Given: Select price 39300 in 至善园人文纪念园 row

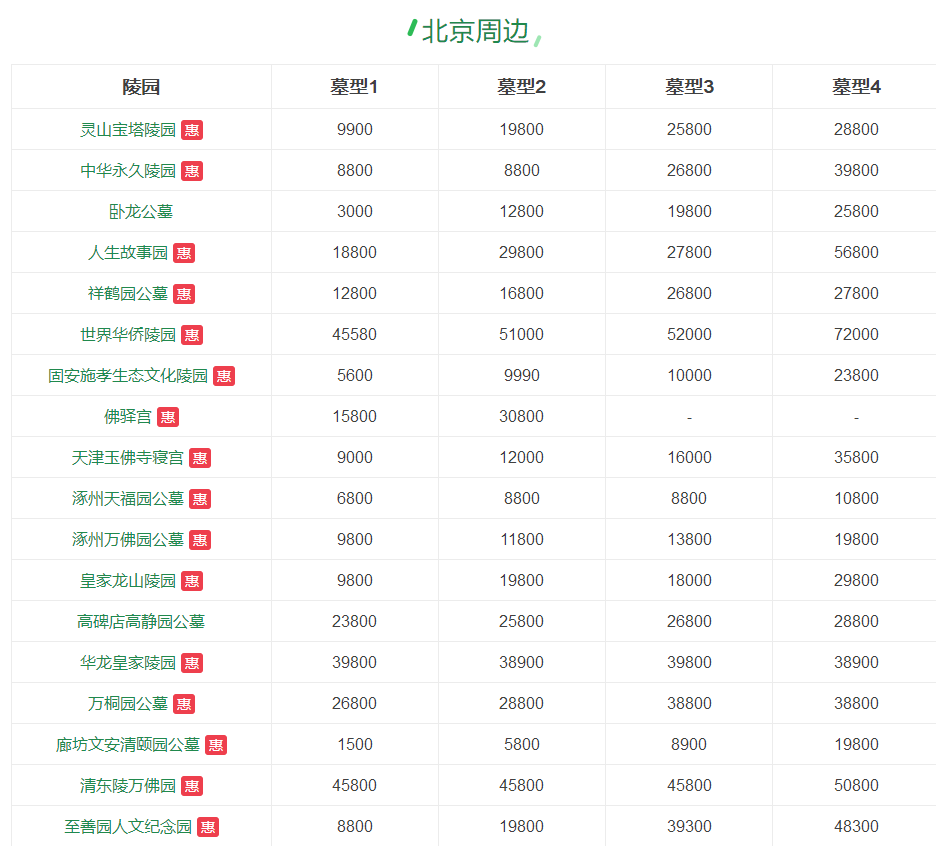Looking at the screenshot, I should click(689, 826).
